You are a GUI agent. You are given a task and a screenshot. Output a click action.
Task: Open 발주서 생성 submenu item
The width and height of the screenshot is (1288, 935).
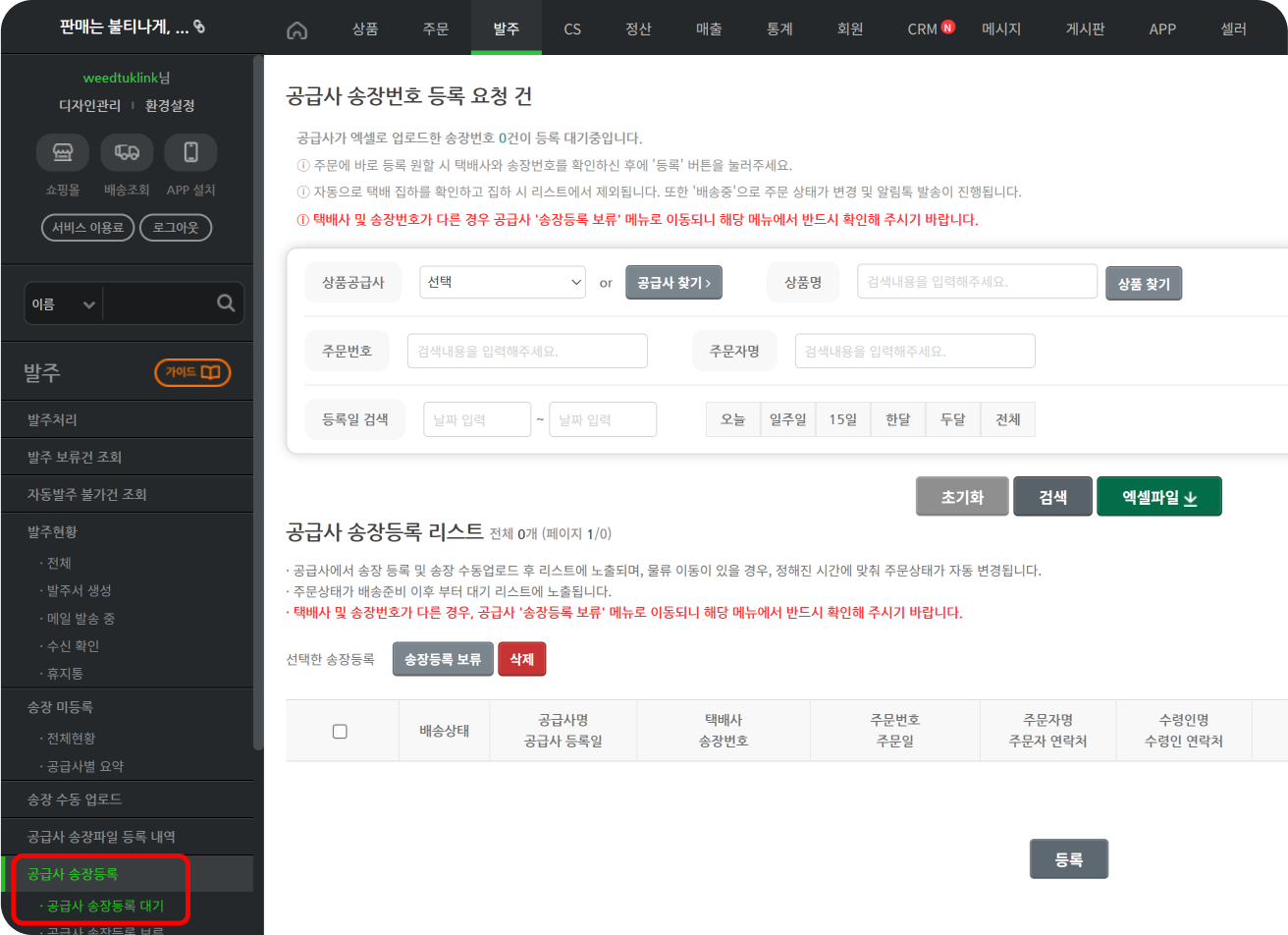79,590
